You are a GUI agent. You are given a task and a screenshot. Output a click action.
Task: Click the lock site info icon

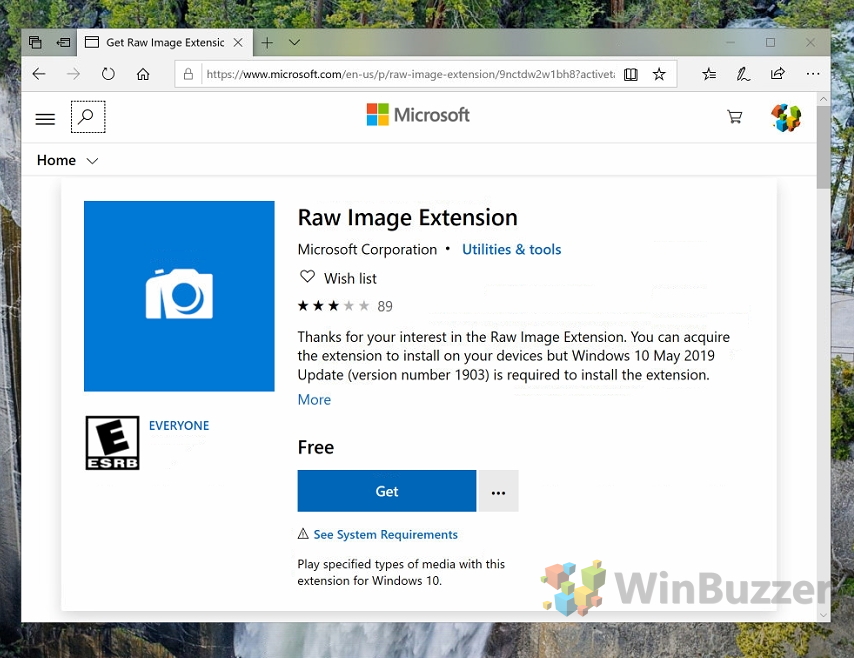[x=188, y=74]
